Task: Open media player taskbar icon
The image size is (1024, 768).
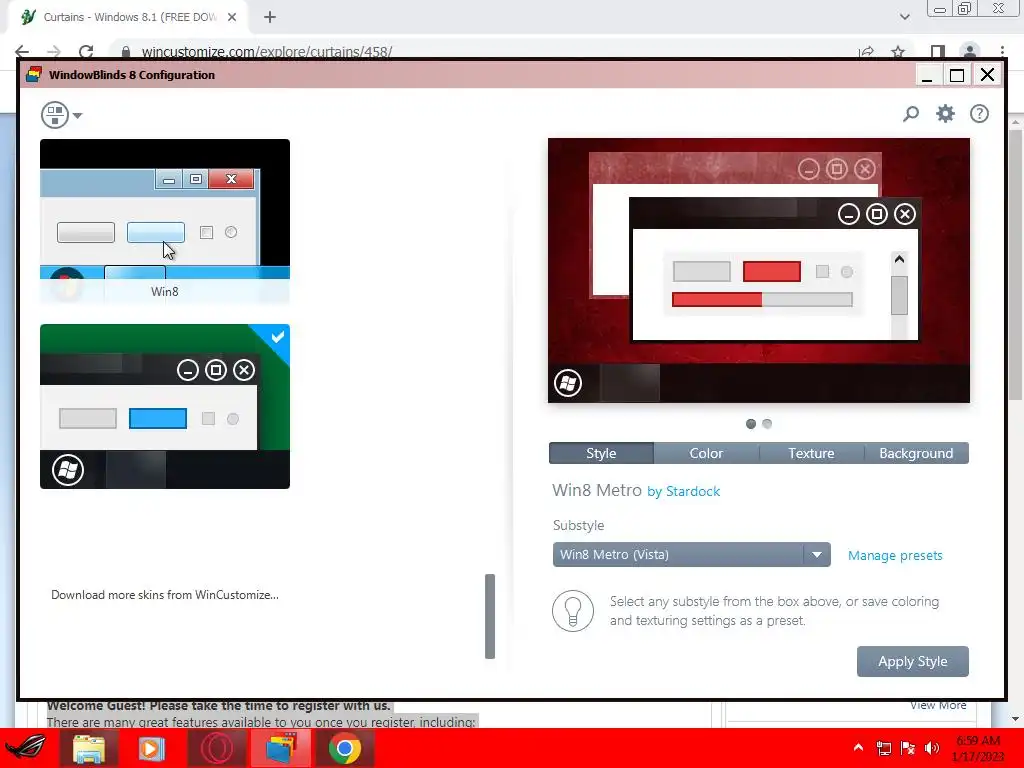Action: (x=152, y=748)
